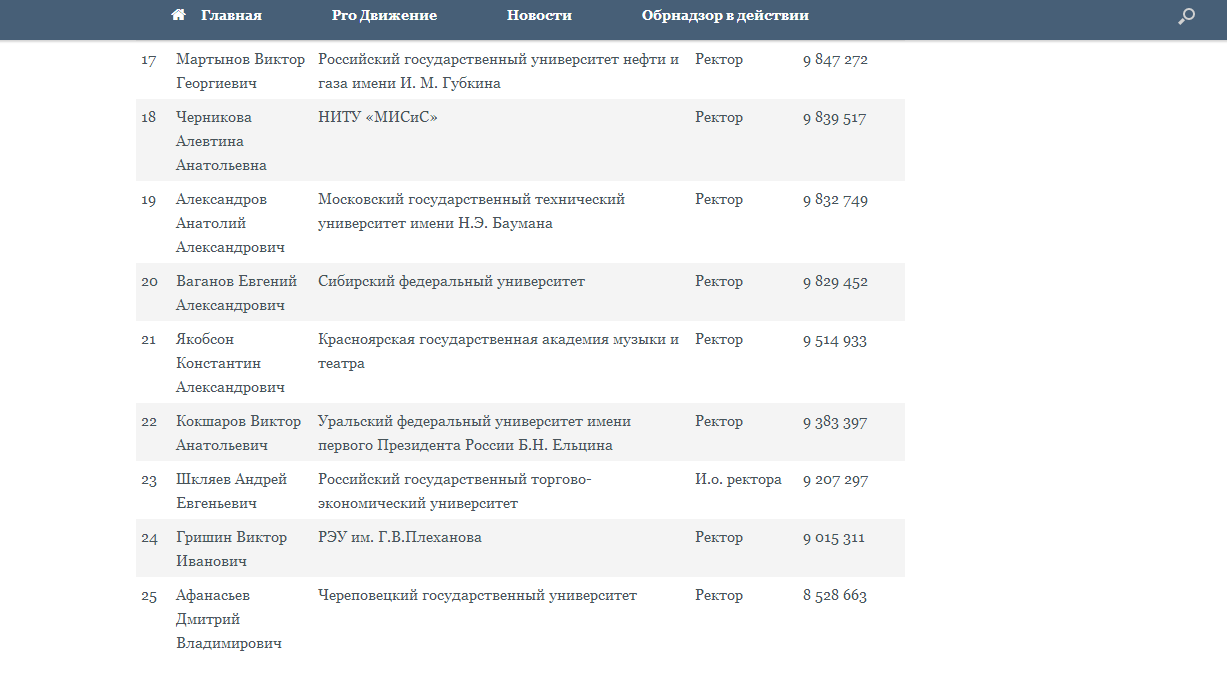Select row number «20»
1227x681 pixels.
[149, 282]
